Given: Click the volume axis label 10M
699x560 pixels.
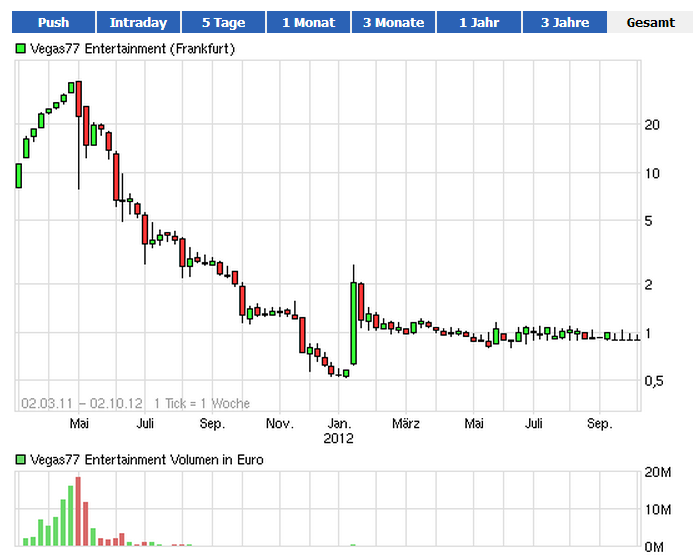Looking at the screenshot, I should click(658, 510).
